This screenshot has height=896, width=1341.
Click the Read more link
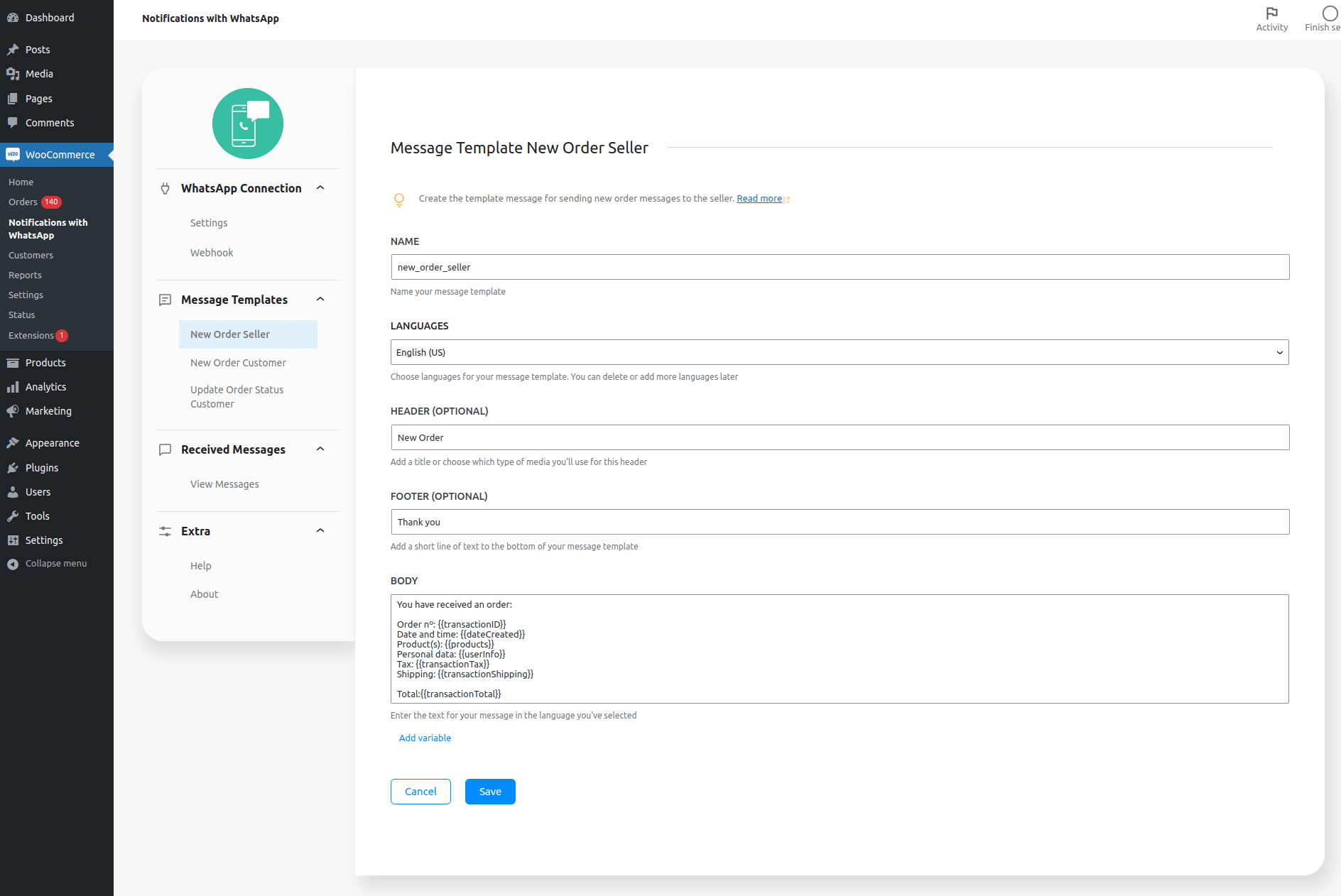[759, 198]
